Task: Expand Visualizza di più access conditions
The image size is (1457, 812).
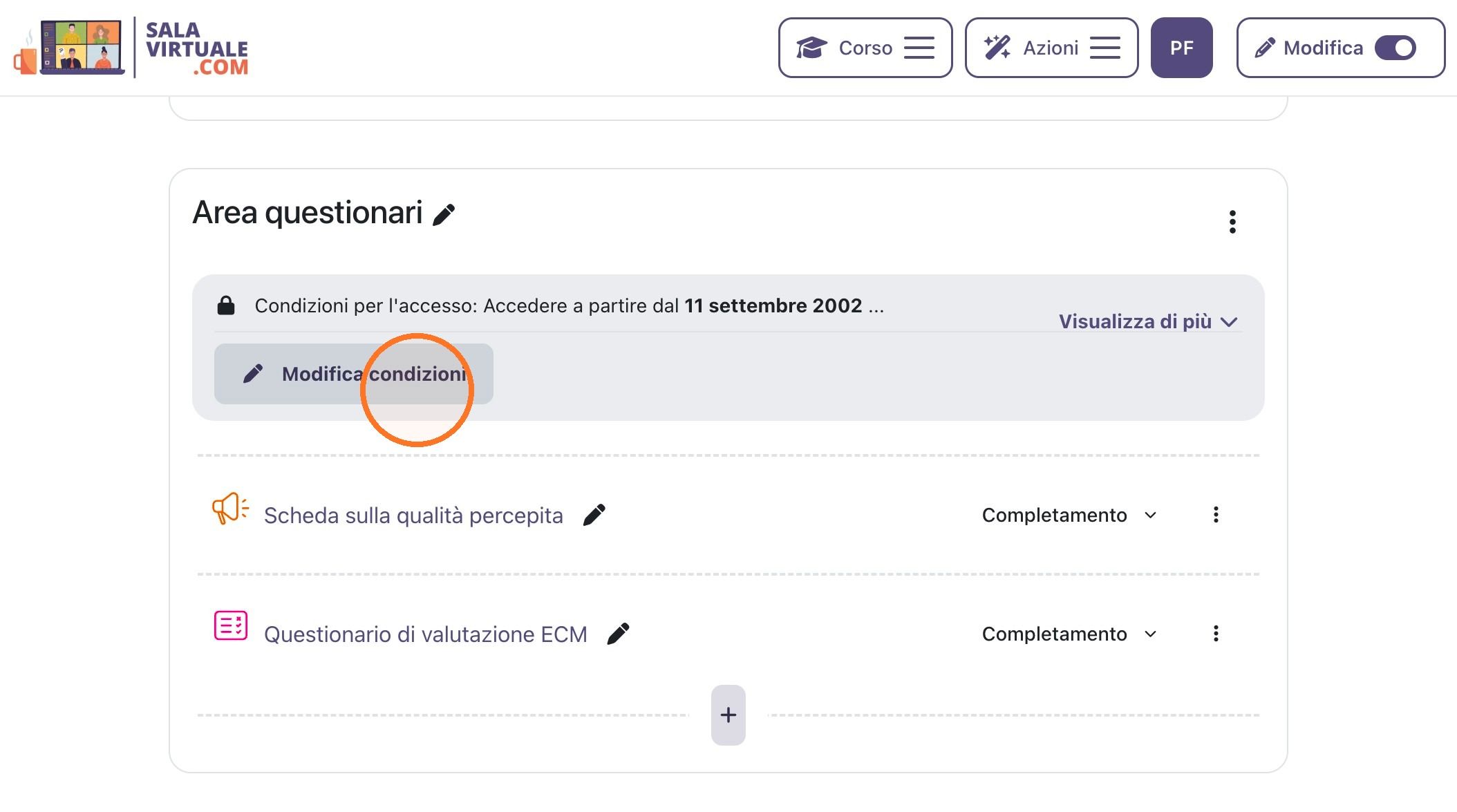Action: tap(1148, 321)
